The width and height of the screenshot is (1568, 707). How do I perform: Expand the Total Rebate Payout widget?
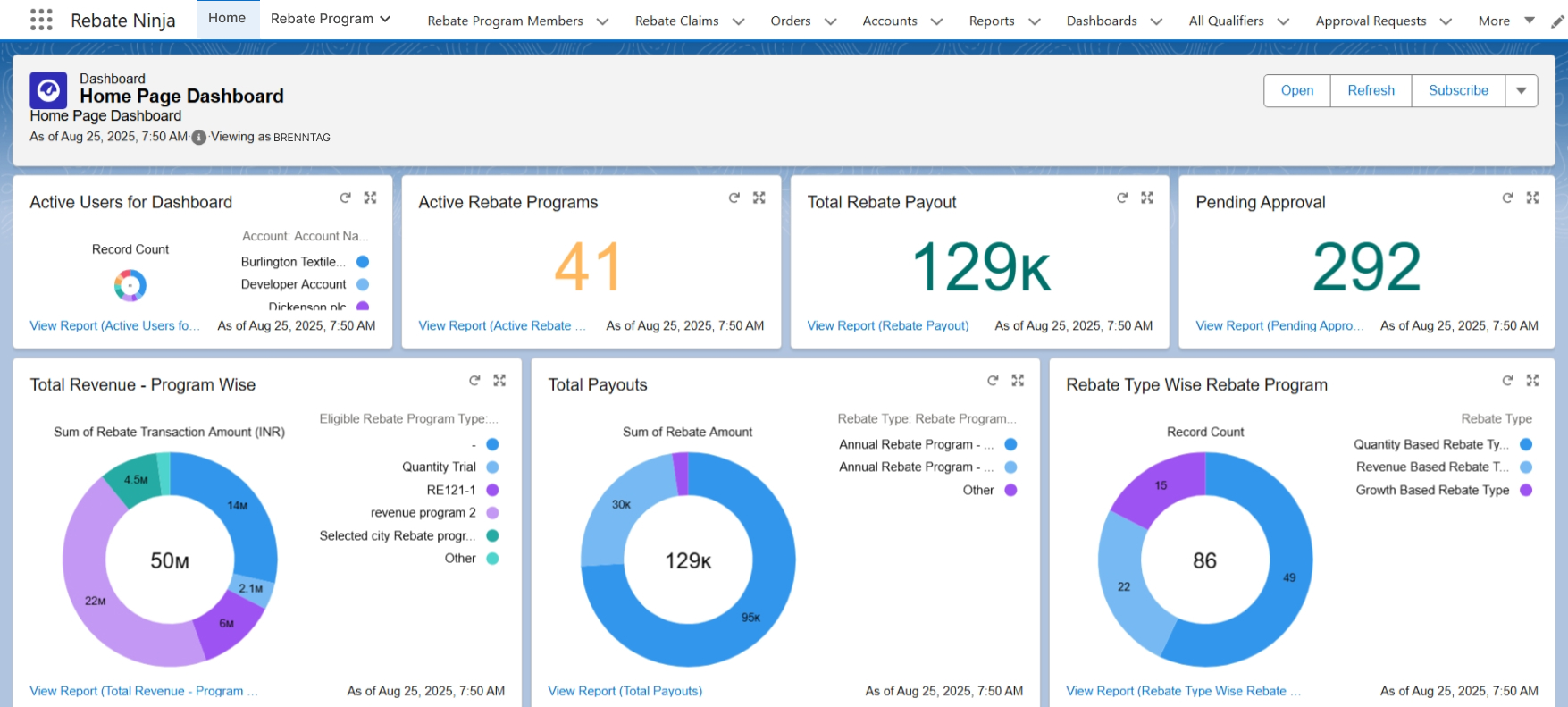click(1147, 198)
